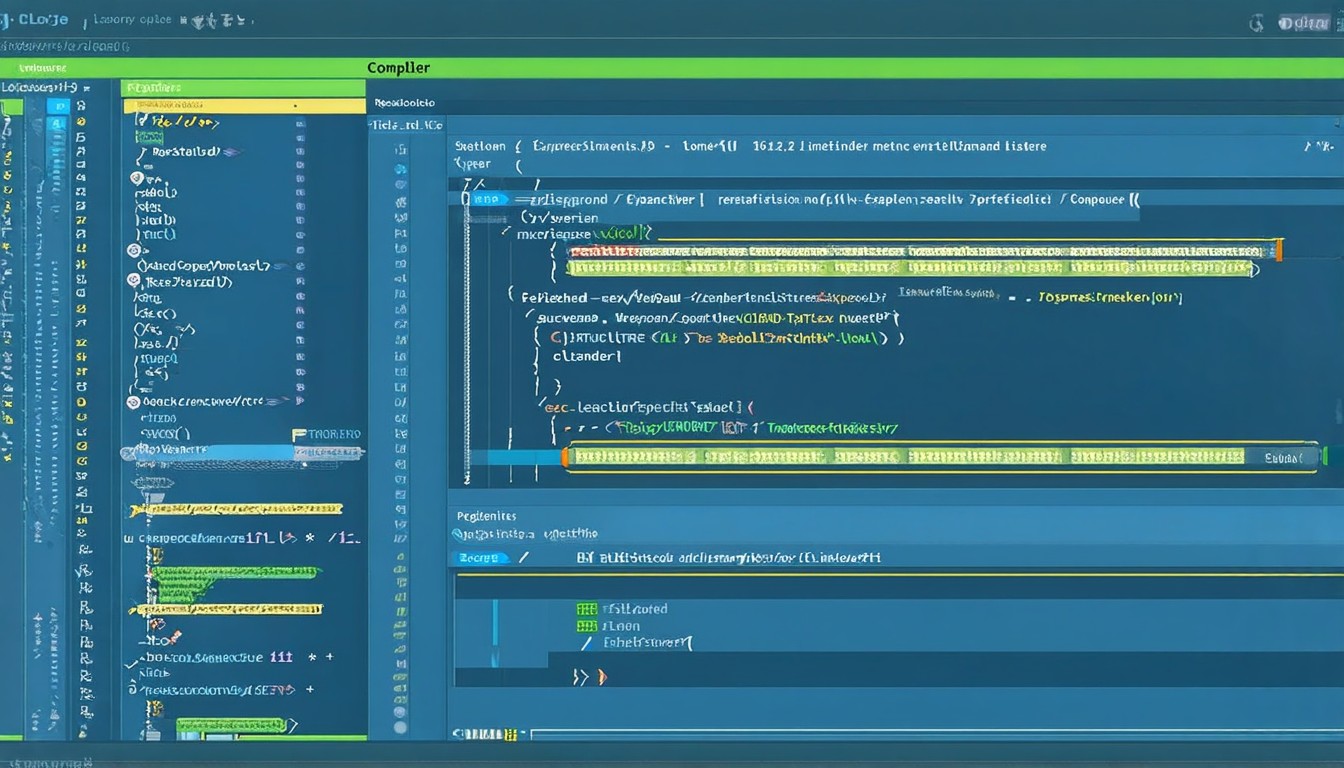Select the 'Cached CoperVorolasl7' tree row
The height and width of the screenshot is (768, 1344).
(204, 266)
